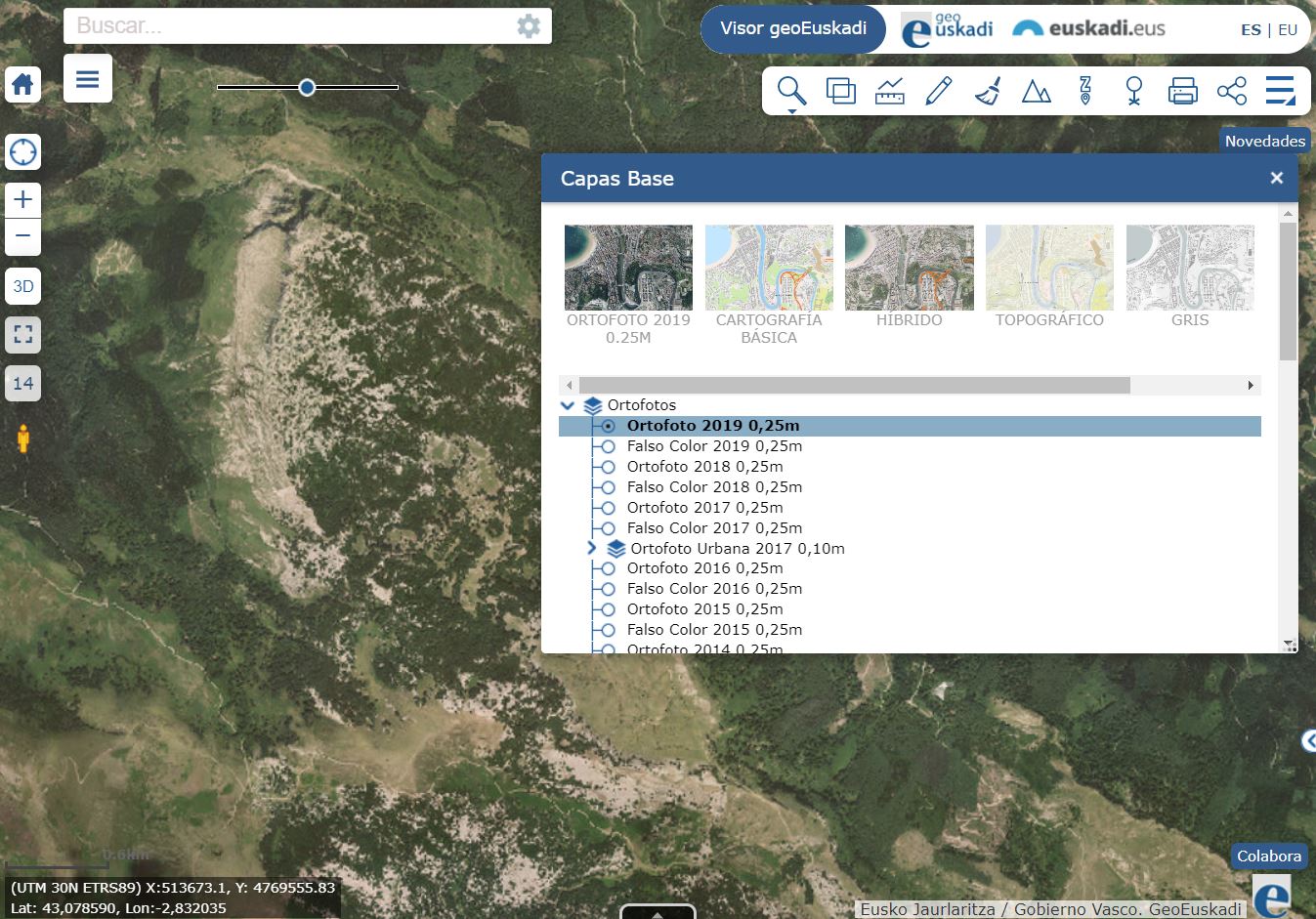The width and height of the screenshot is (1316, 919).
Task: Open the search tool dropdown
Action: point(791,93)
